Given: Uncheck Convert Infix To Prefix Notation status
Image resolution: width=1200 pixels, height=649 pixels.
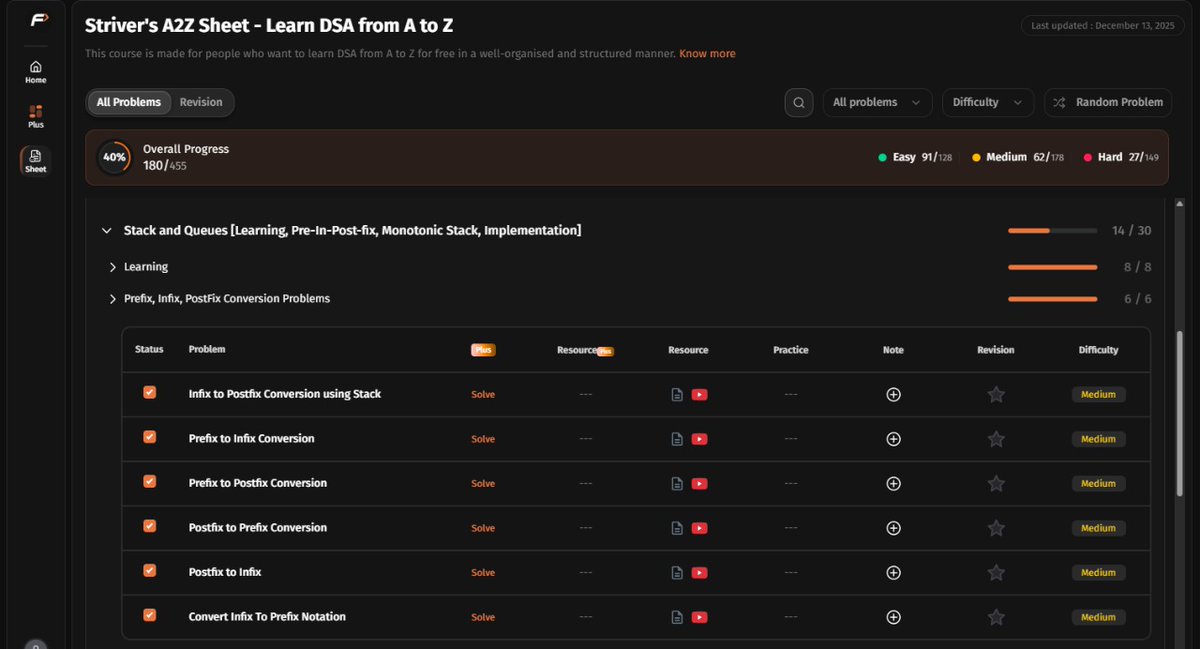Looking at the screenshot, I should click(150, 615).
